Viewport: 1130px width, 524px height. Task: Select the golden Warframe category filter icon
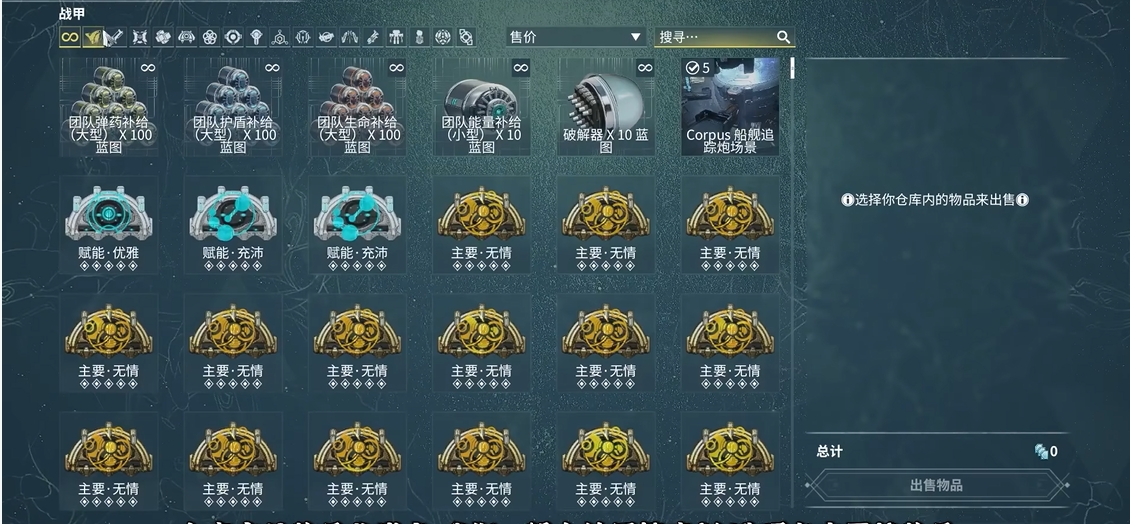93,37
